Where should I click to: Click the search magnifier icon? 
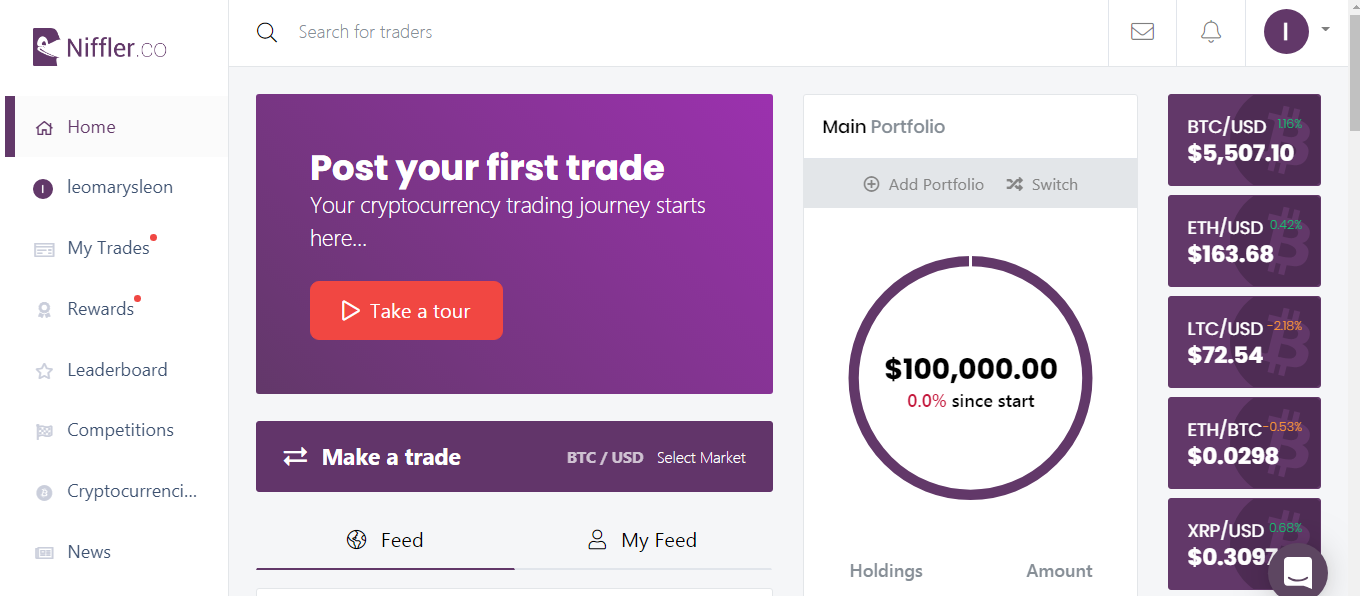267,32
